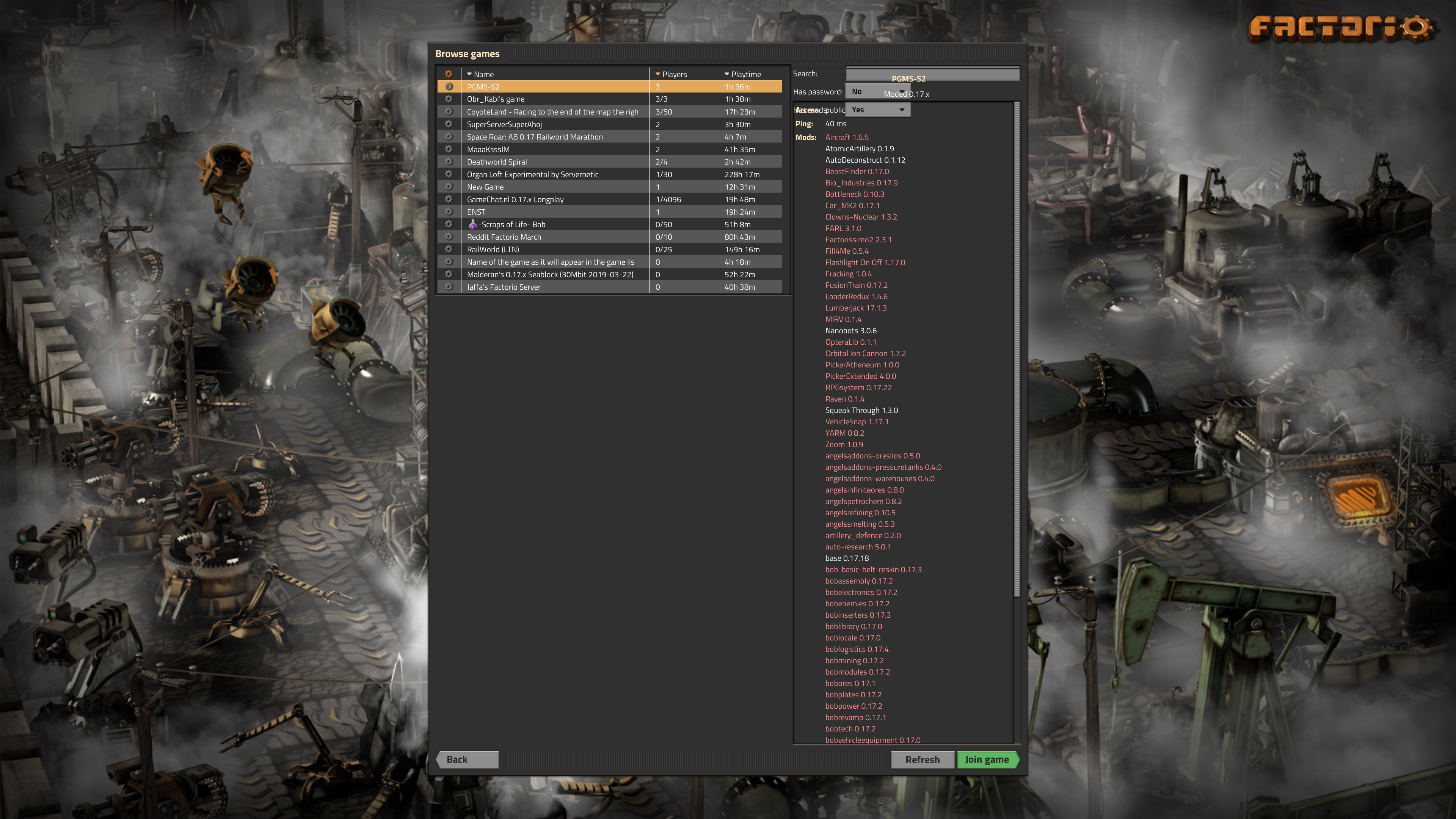Click gear icon for PGMS-S2 row
The image size is (1456, 819).
[x=449, y=86]
